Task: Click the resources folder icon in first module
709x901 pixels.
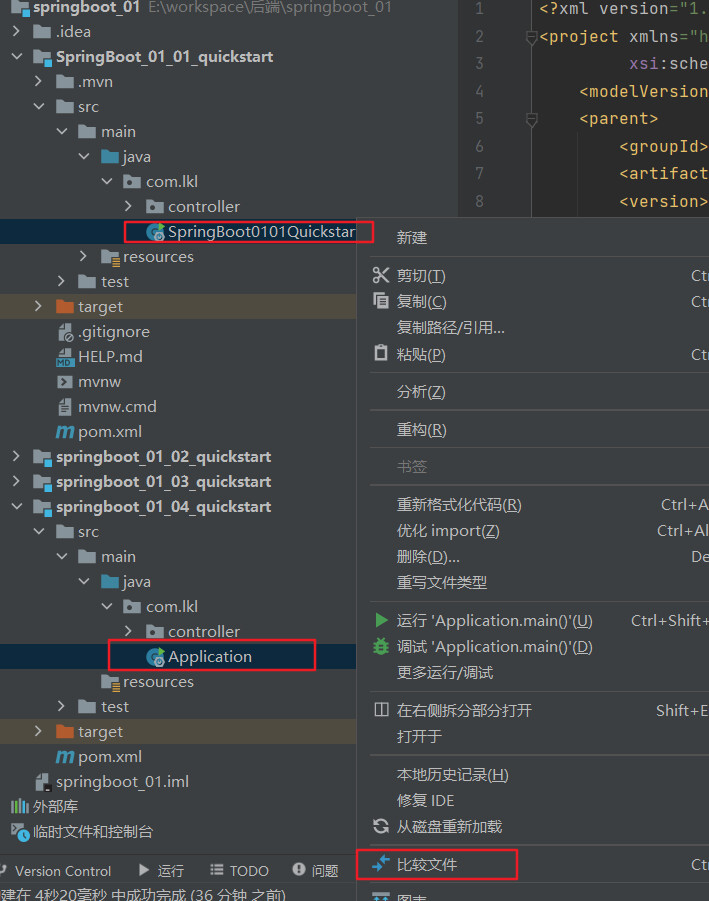Action: 110,257
